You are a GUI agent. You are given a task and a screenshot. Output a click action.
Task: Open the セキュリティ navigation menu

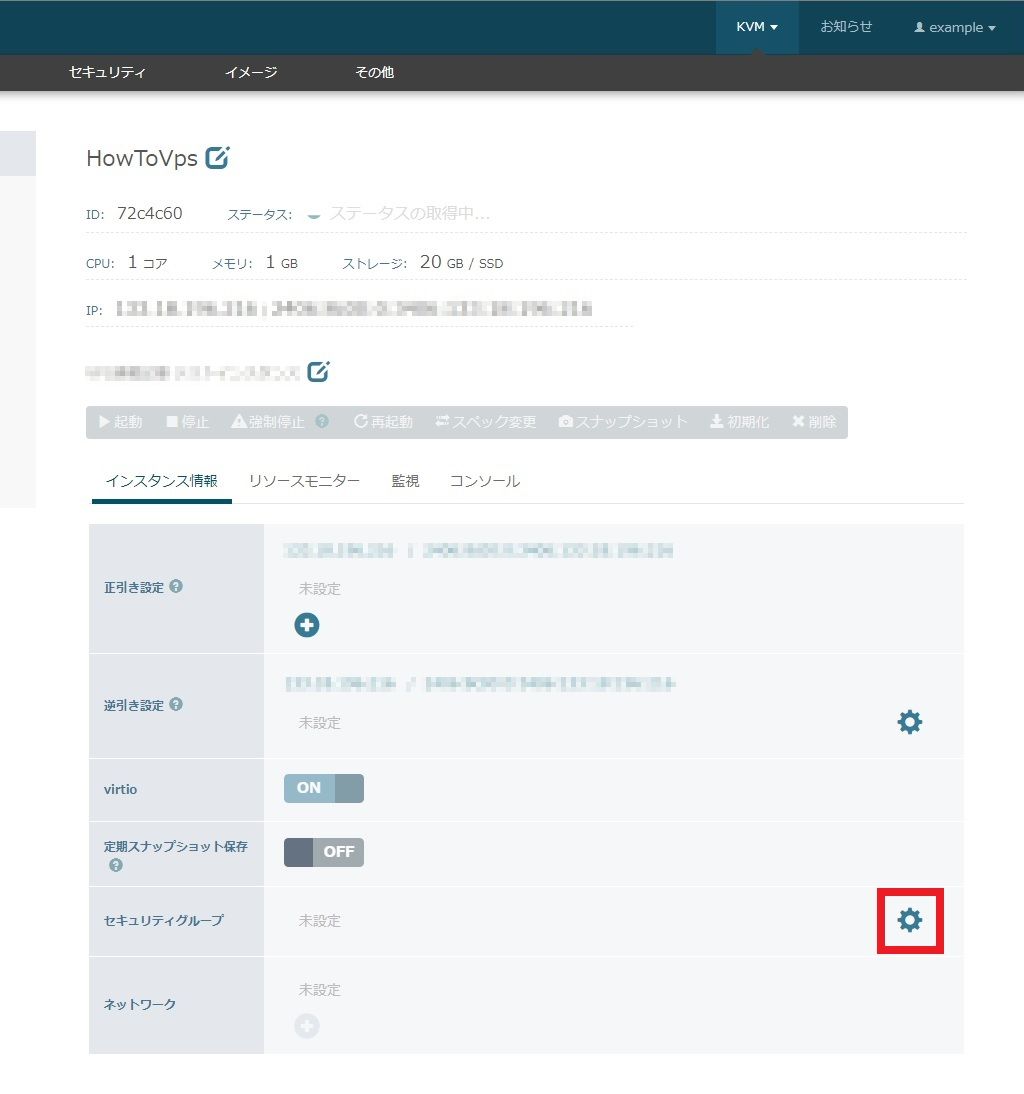click(x=108, y=72)
